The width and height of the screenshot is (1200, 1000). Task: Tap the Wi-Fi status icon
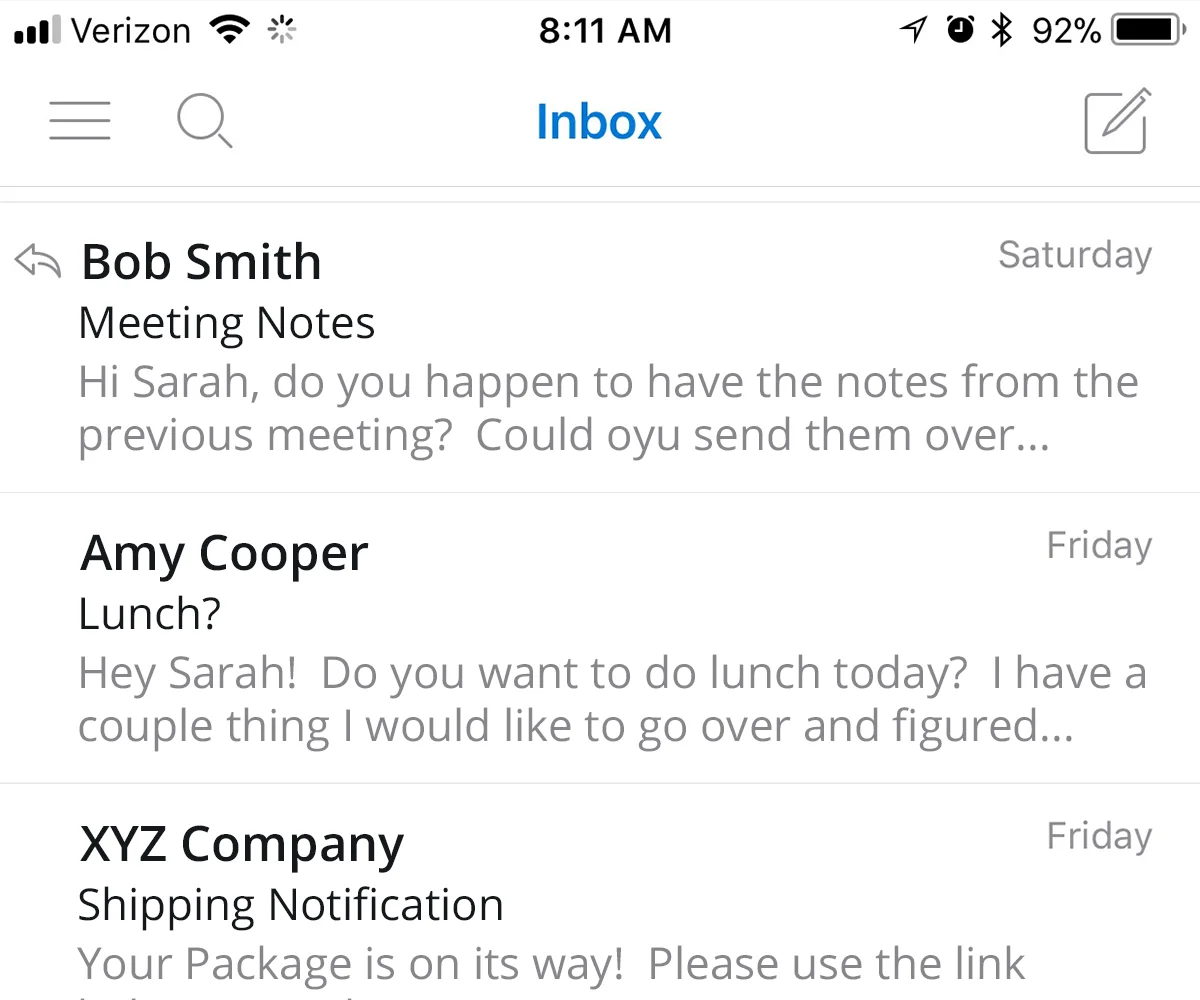[231, 31]
